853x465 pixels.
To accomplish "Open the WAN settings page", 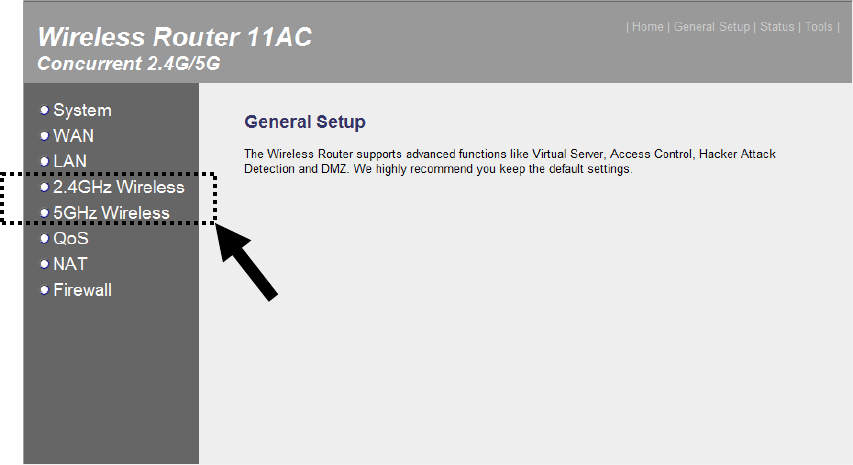I will pos(73,136).
